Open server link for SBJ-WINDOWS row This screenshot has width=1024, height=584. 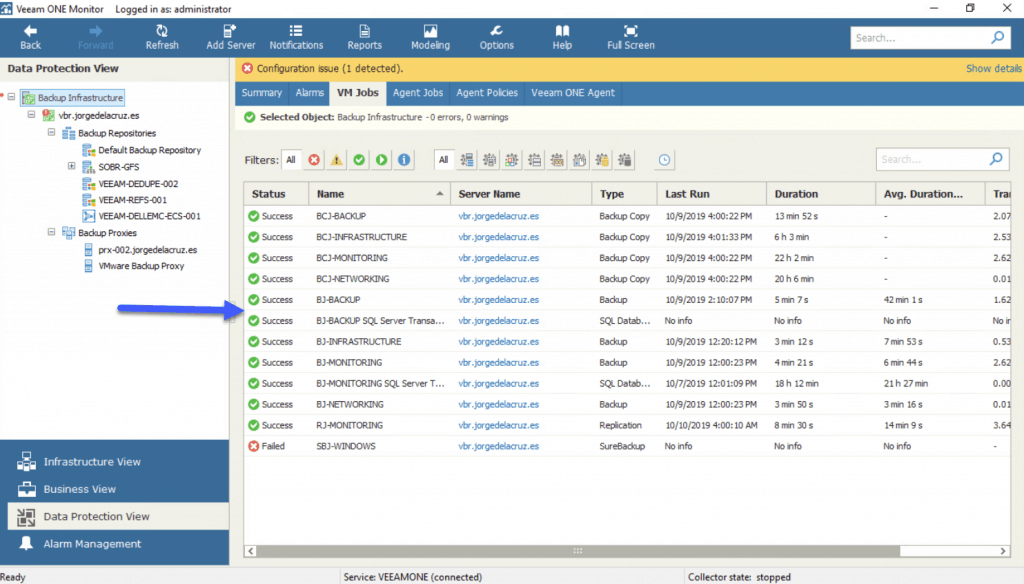pyautogui.click(x=498, y=446)
